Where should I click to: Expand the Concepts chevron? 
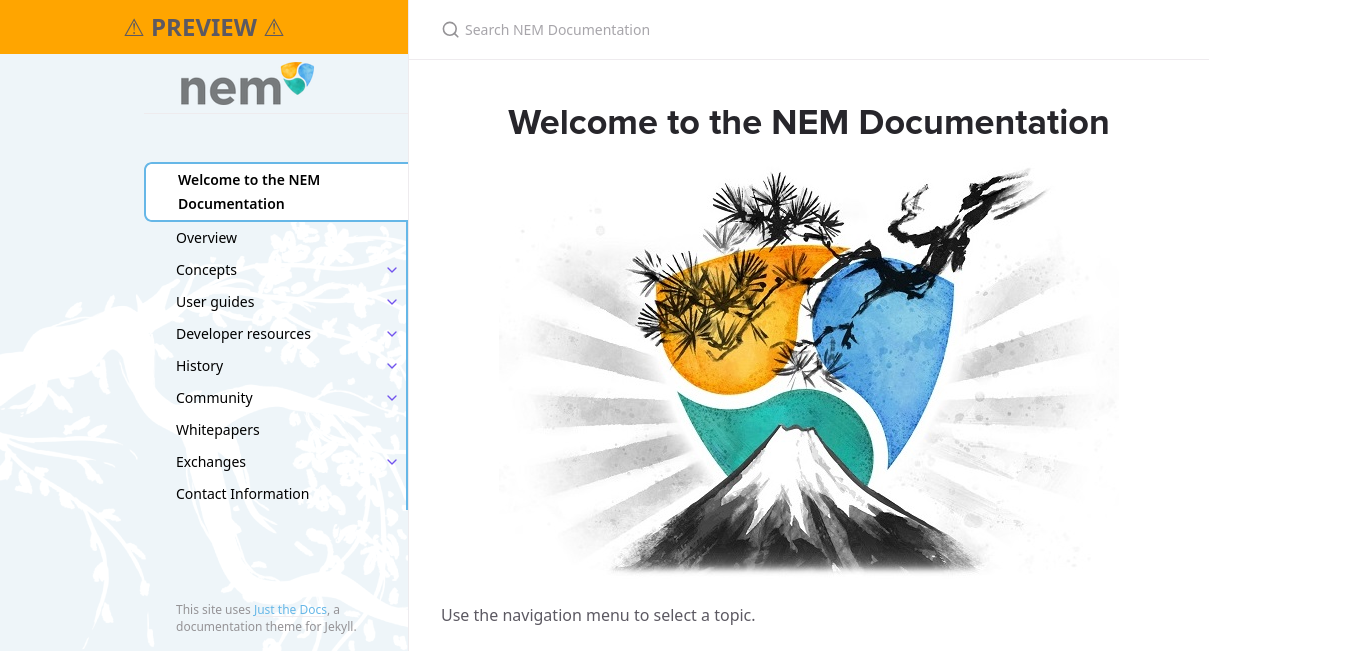(x=392, y=270)
